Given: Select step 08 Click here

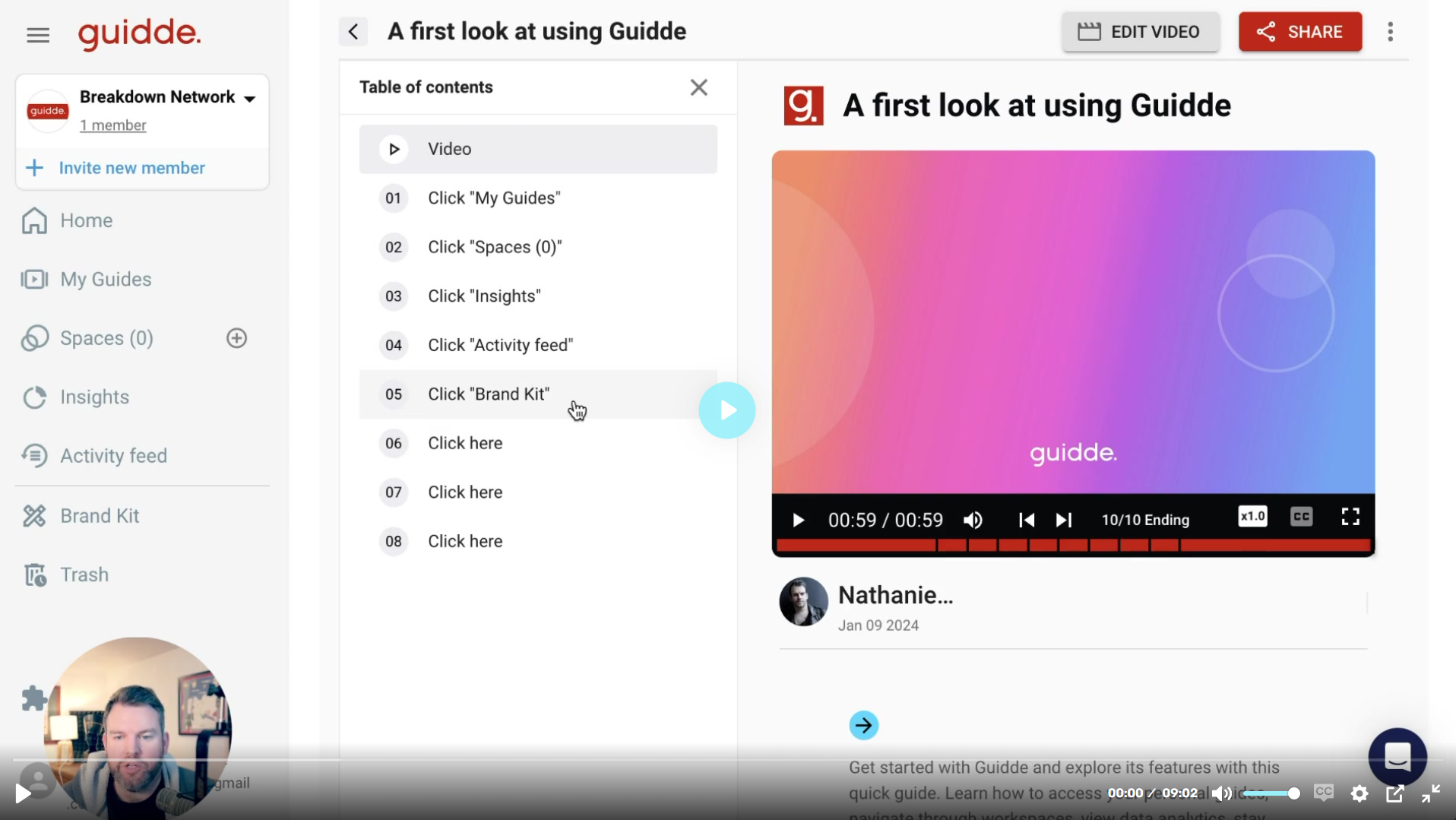Looking at the screenshot, I should [538, 541].
